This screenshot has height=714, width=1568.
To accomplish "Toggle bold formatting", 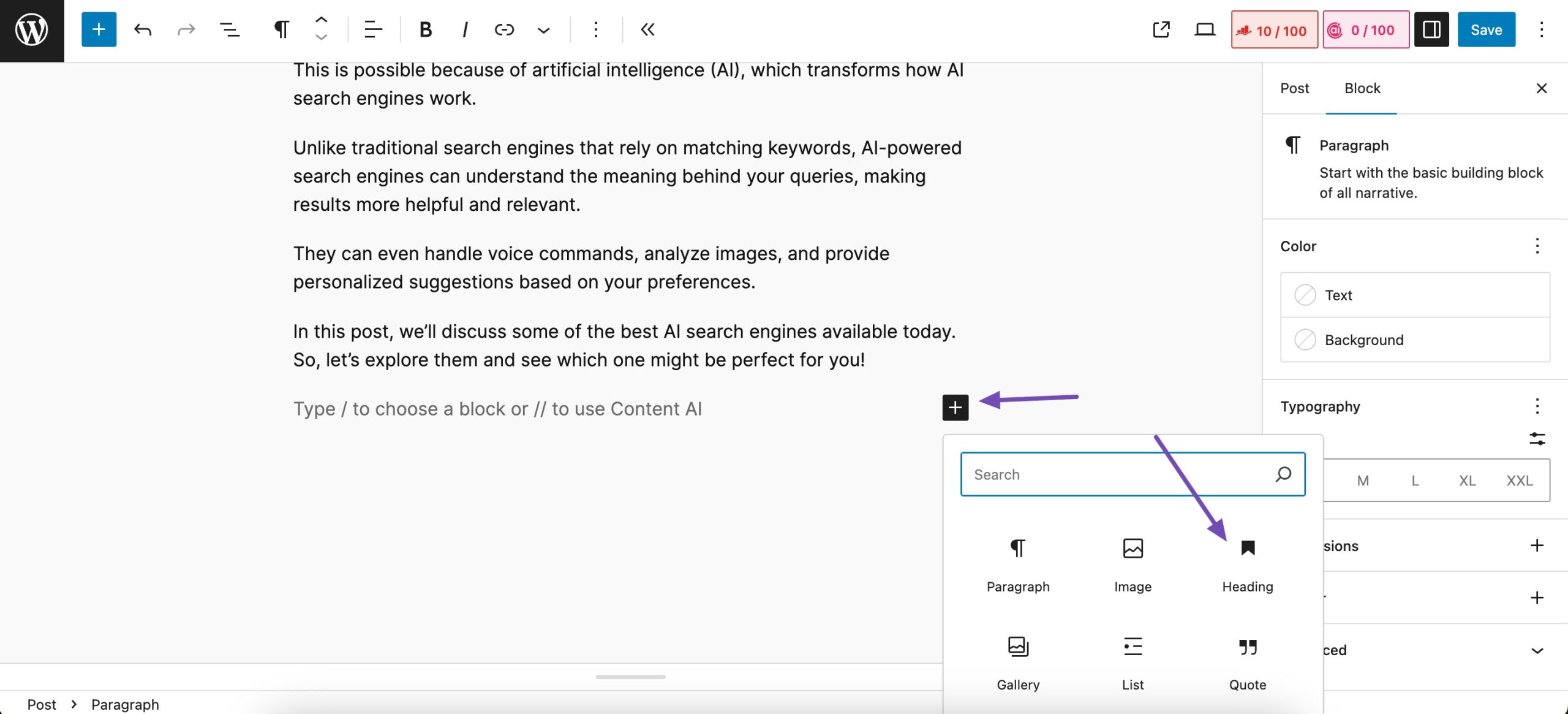I will pos(425,29).
